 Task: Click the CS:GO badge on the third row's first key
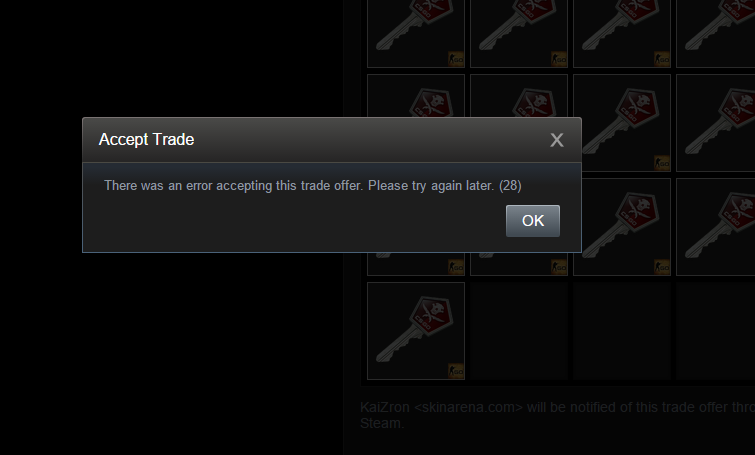pyautogui.click(x=456, y=267)
